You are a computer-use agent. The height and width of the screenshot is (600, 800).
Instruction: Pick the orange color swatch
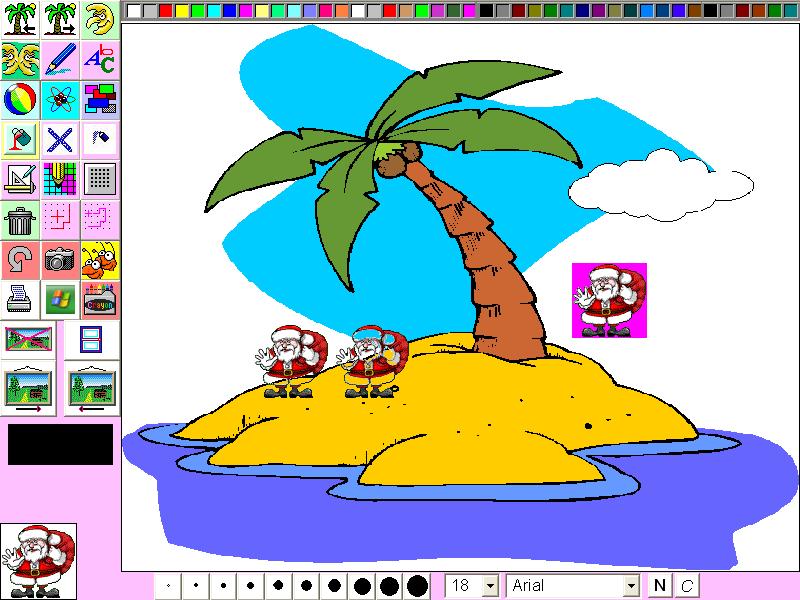342,10
